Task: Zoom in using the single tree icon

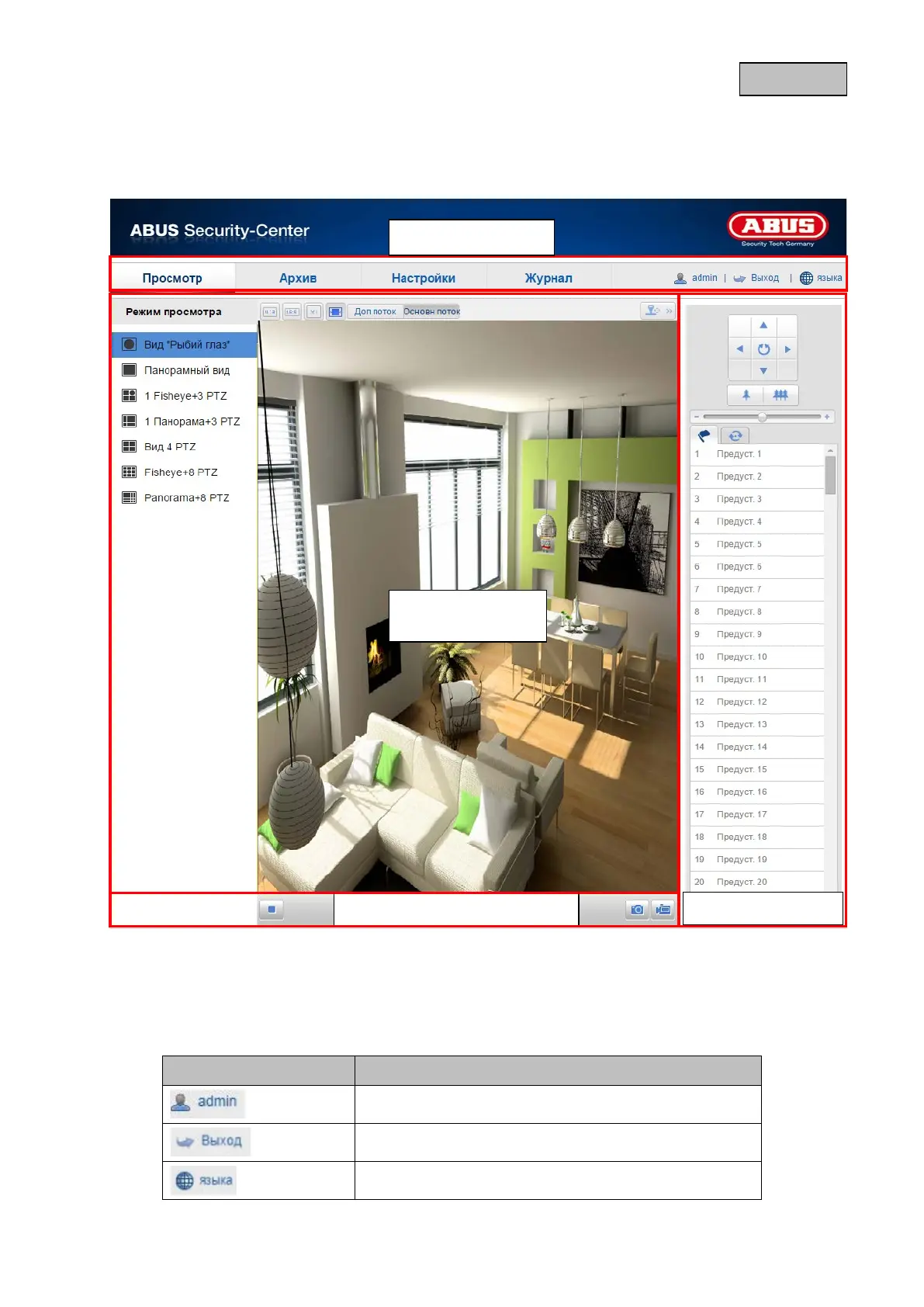Action: 746,395
